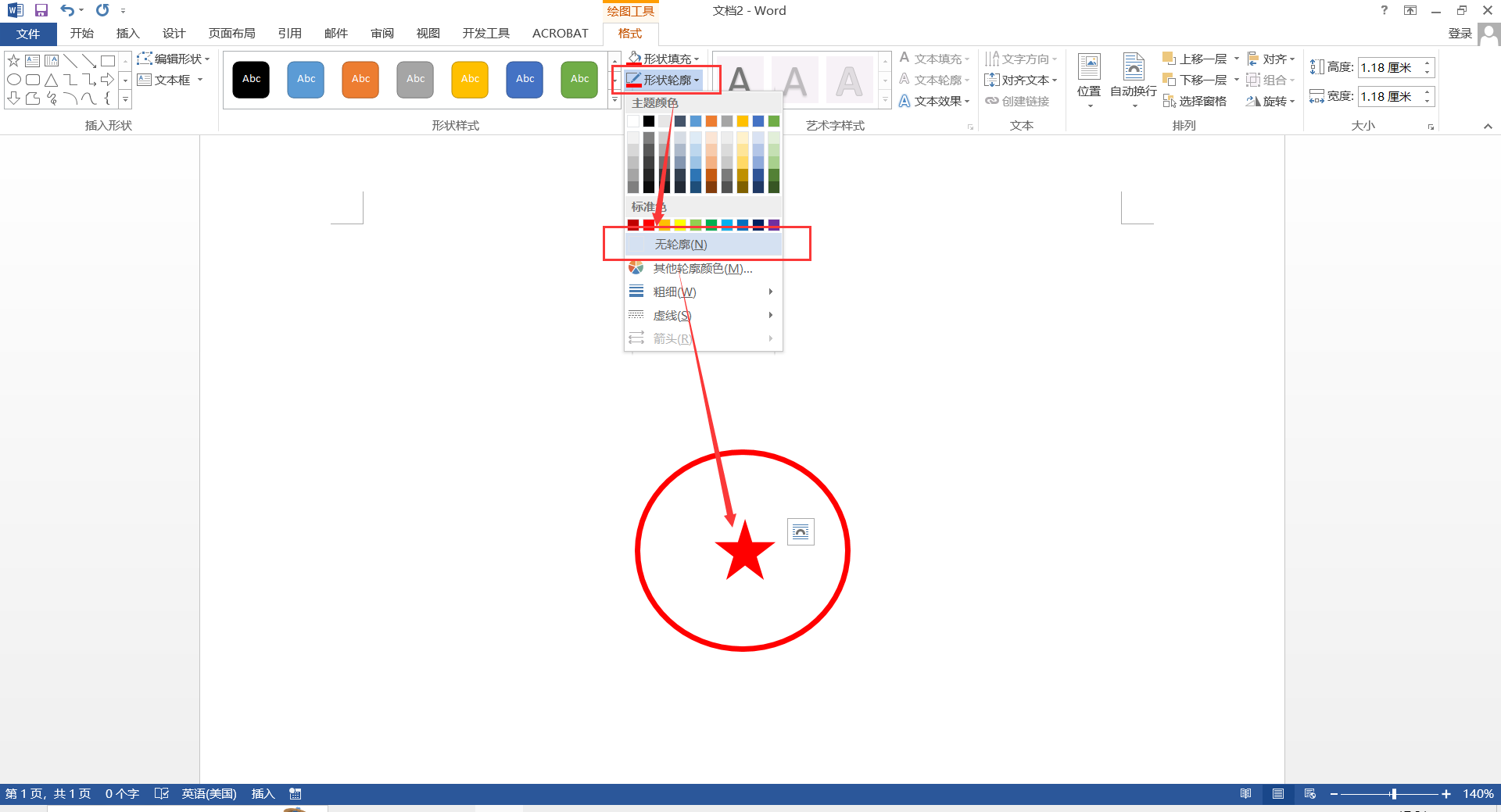This screenshot has height=812, width=1501.
Task: Click the Sign in (登录) link
Action: coord(1460,34)
